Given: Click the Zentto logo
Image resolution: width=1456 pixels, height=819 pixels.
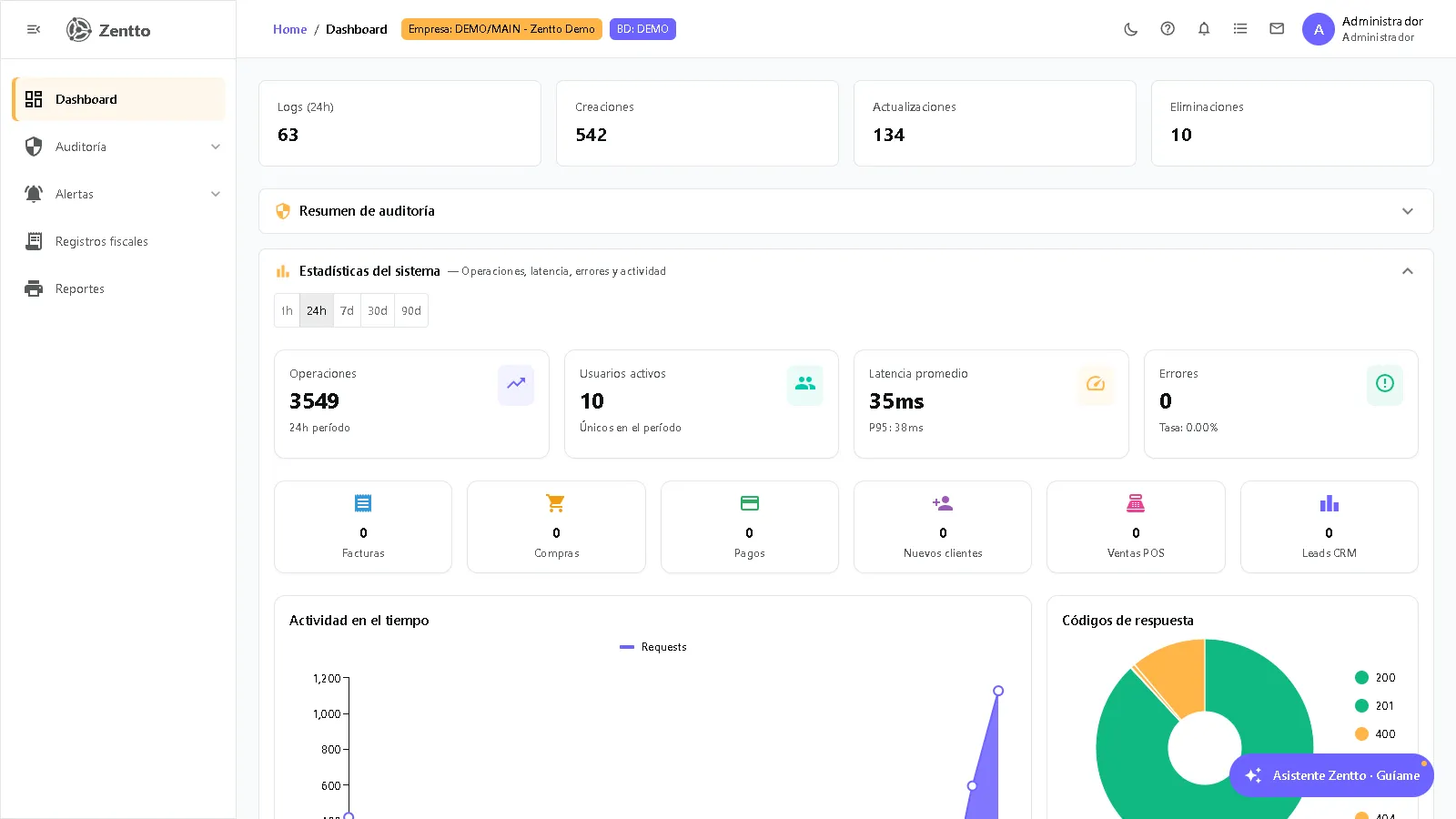Looking at the screenshot, I should [x=108, y=30].
